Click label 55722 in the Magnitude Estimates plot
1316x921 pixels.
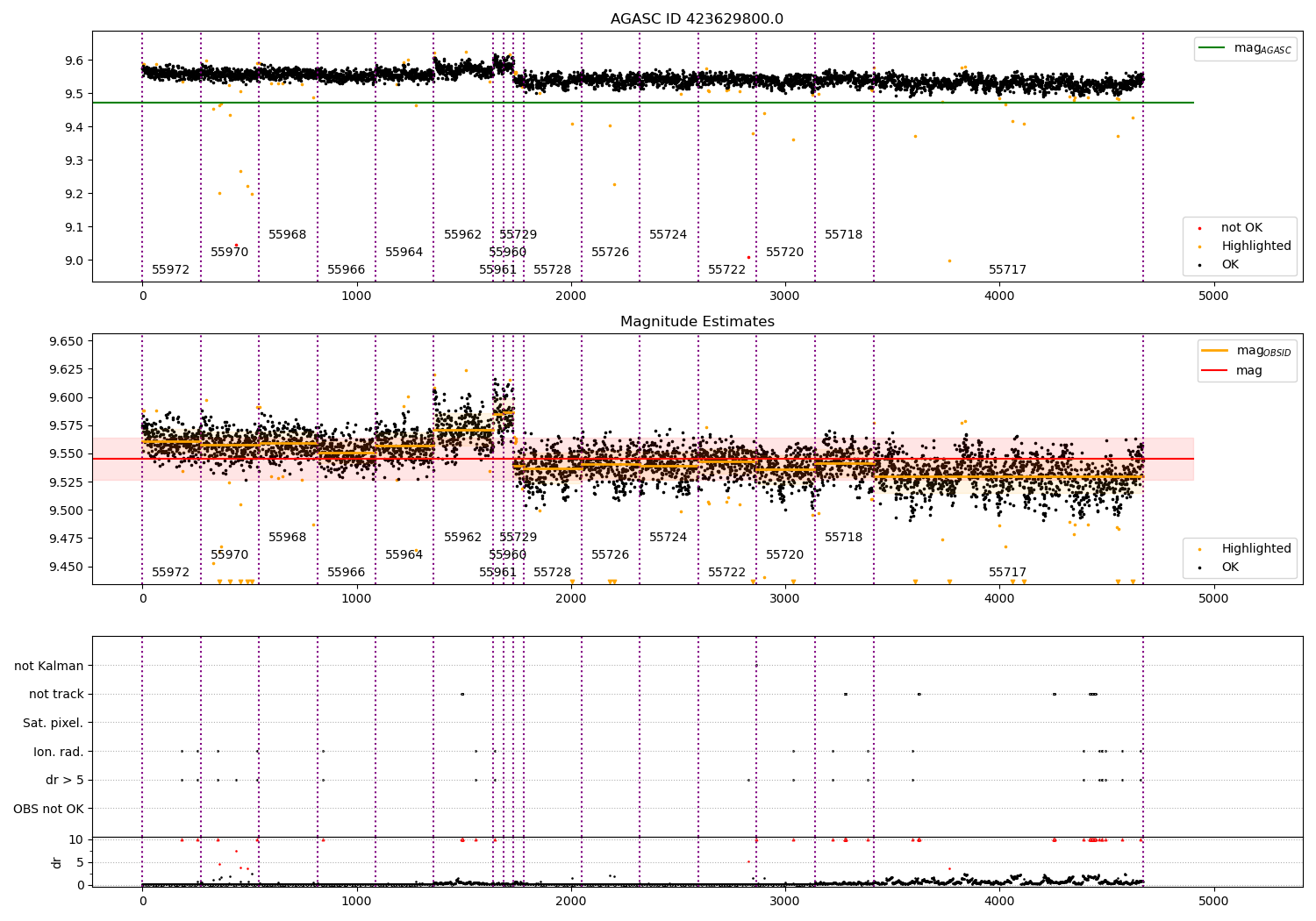pyautogui.click(x=727, y=573)
